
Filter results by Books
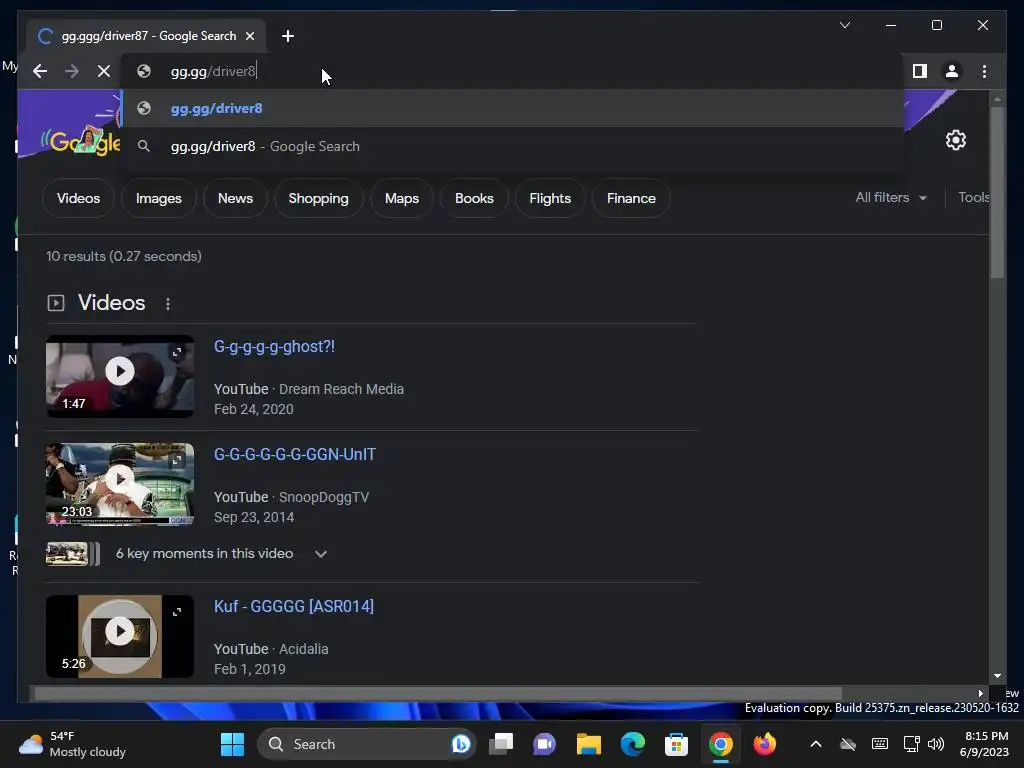point(474,198)
